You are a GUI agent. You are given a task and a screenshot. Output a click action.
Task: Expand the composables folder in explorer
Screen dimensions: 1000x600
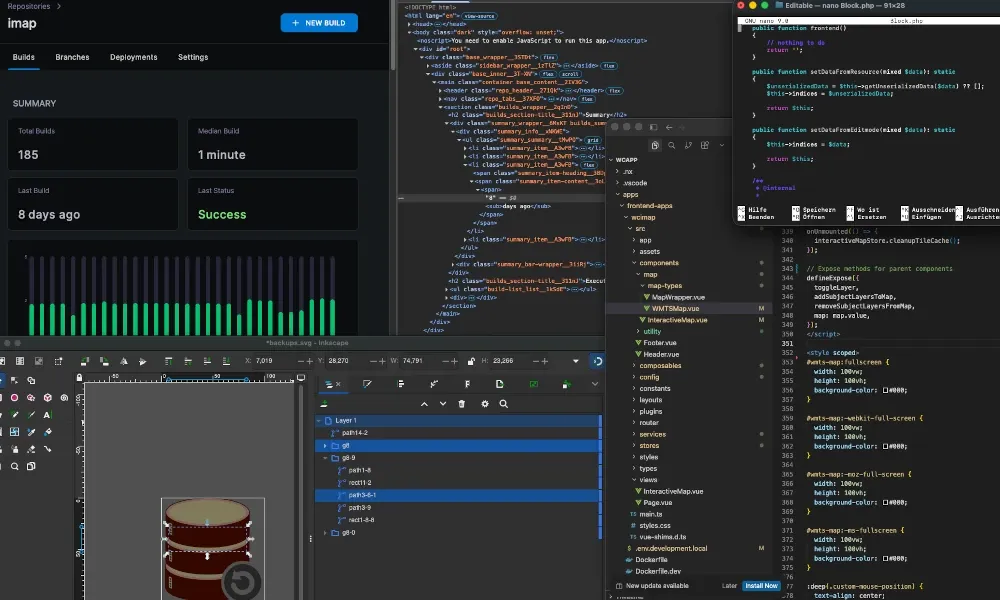point(660,366)
